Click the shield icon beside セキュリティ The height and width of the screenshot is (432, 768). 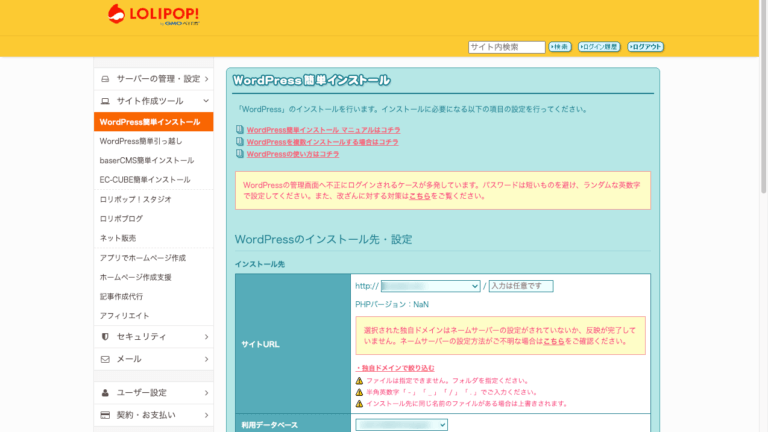point(105,336)
